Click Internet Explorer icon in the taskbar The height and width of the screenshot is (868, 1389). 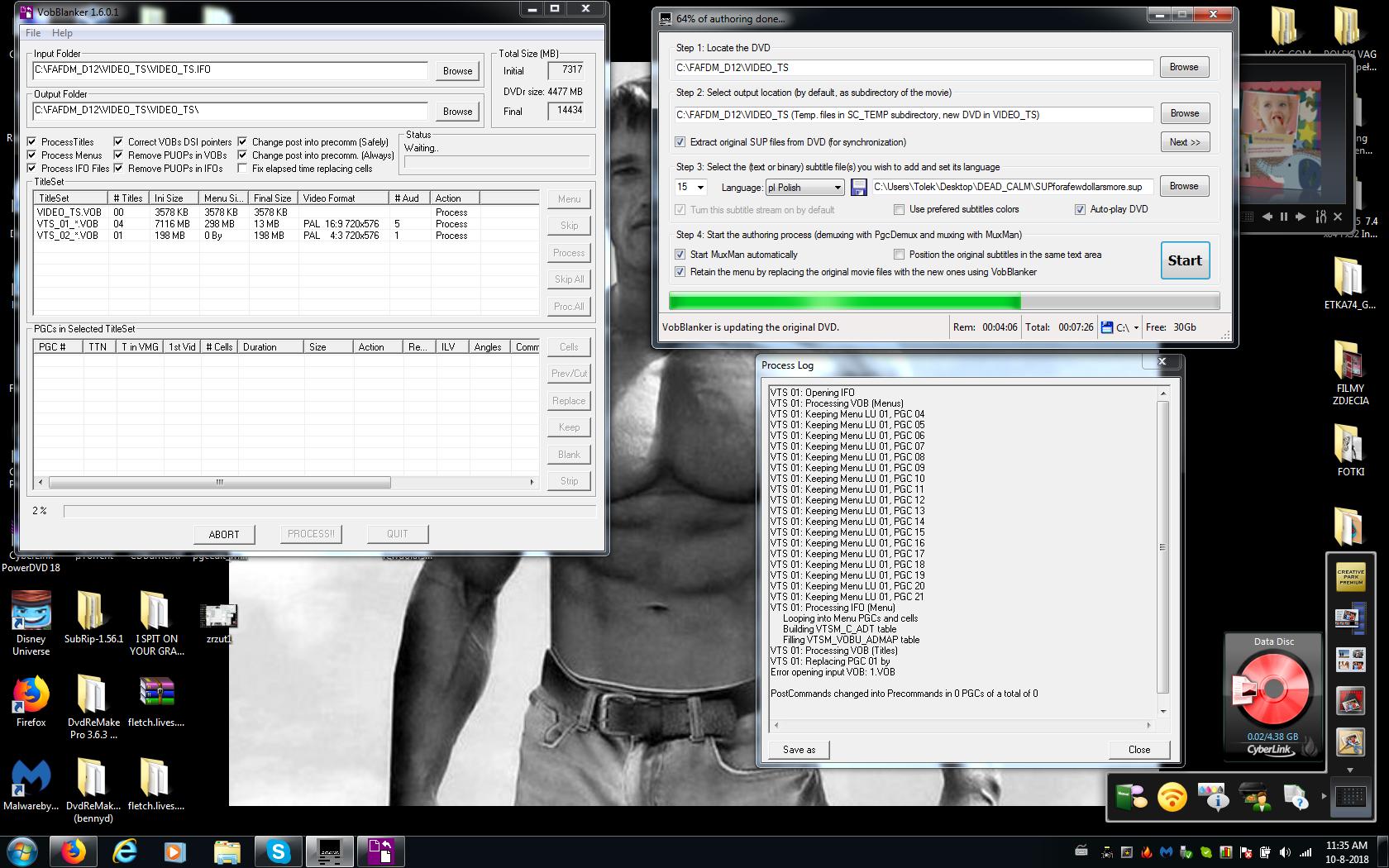click(124, 851)
